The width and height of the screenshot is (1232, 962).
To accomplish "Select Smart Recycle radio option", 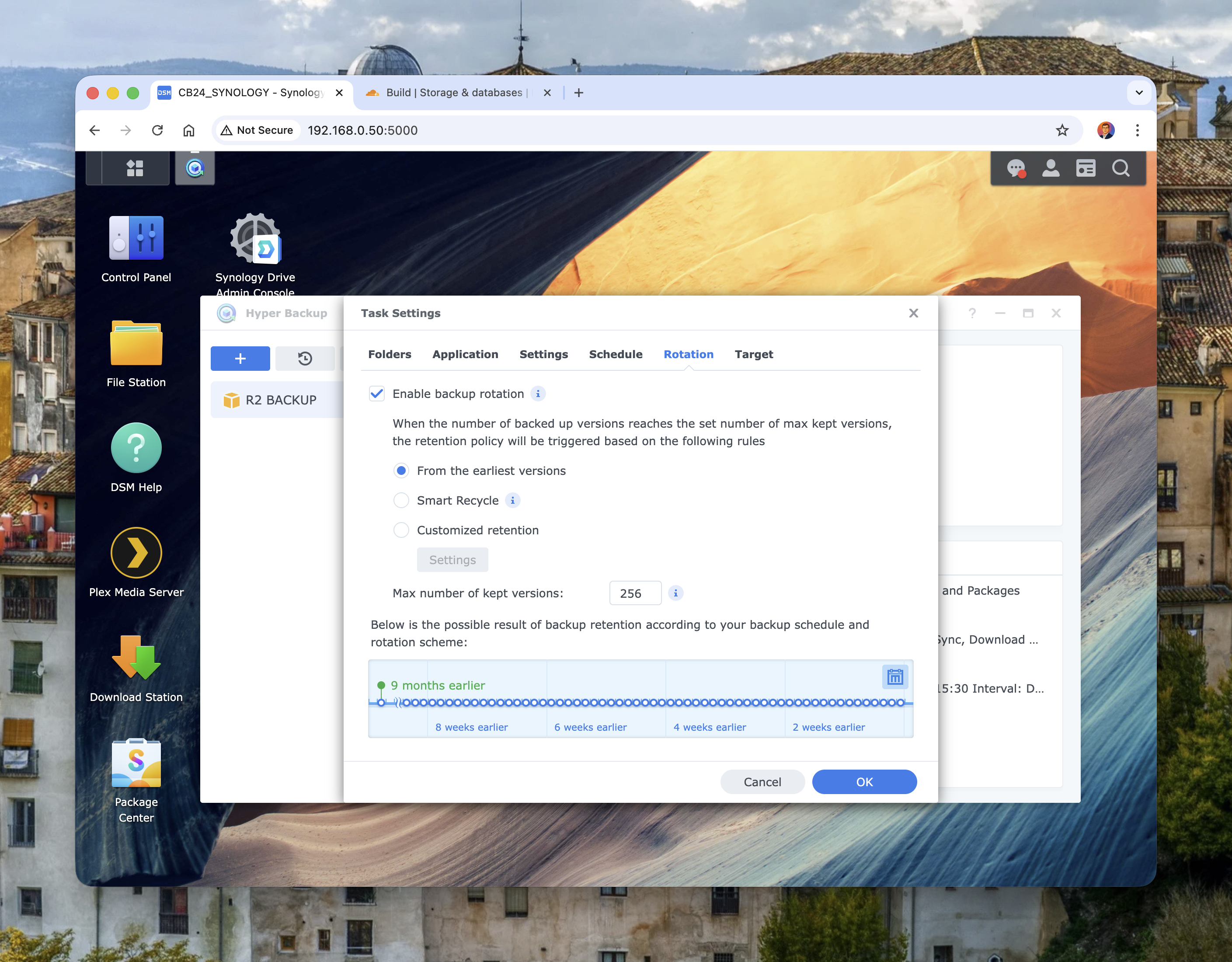I will (x=401, y=501).
